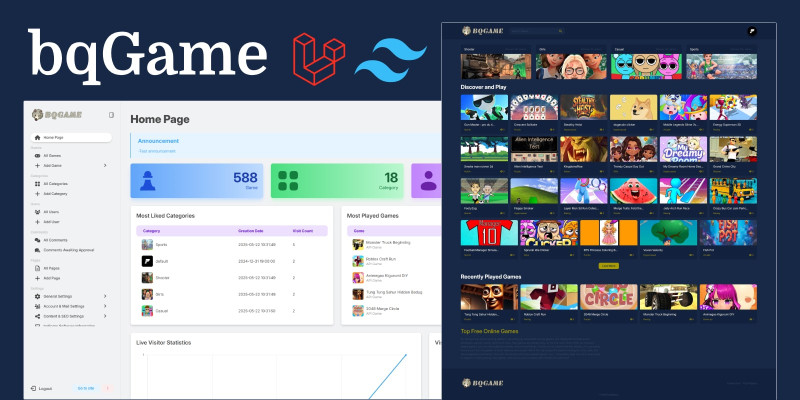Expand the Add Game submenu chevron
800x400 pixels.
click(105, 166)
